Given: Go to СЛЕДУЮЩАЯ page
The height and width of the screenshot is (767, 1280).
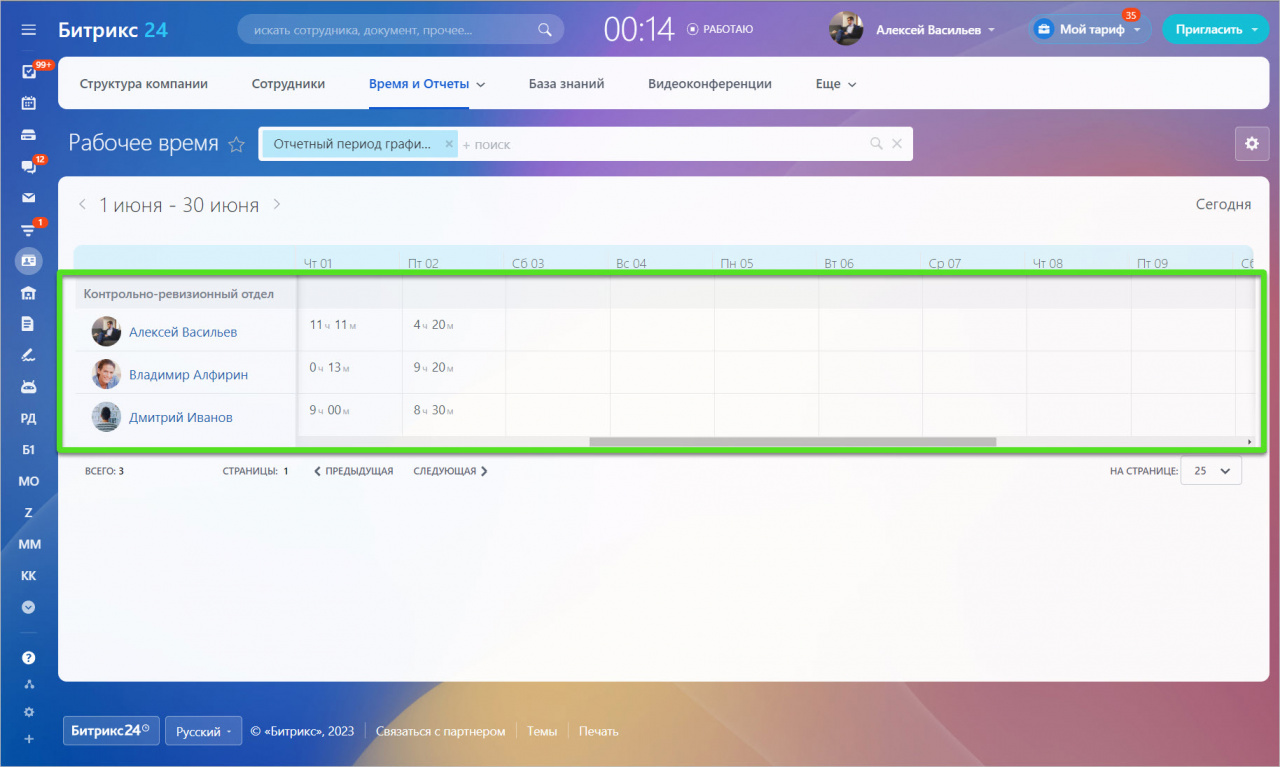Looking at the screenshot, I should (x=451, y=471).
